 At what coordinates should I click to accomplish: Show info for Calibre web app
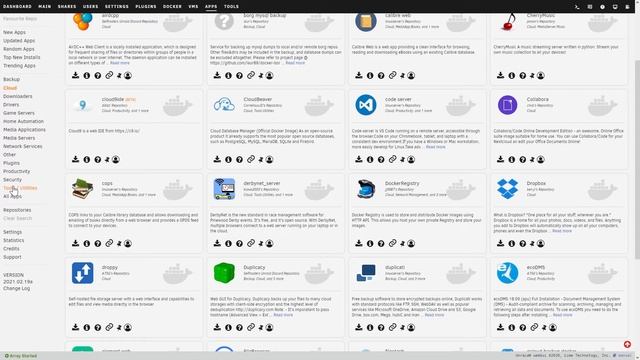(370, 75)
